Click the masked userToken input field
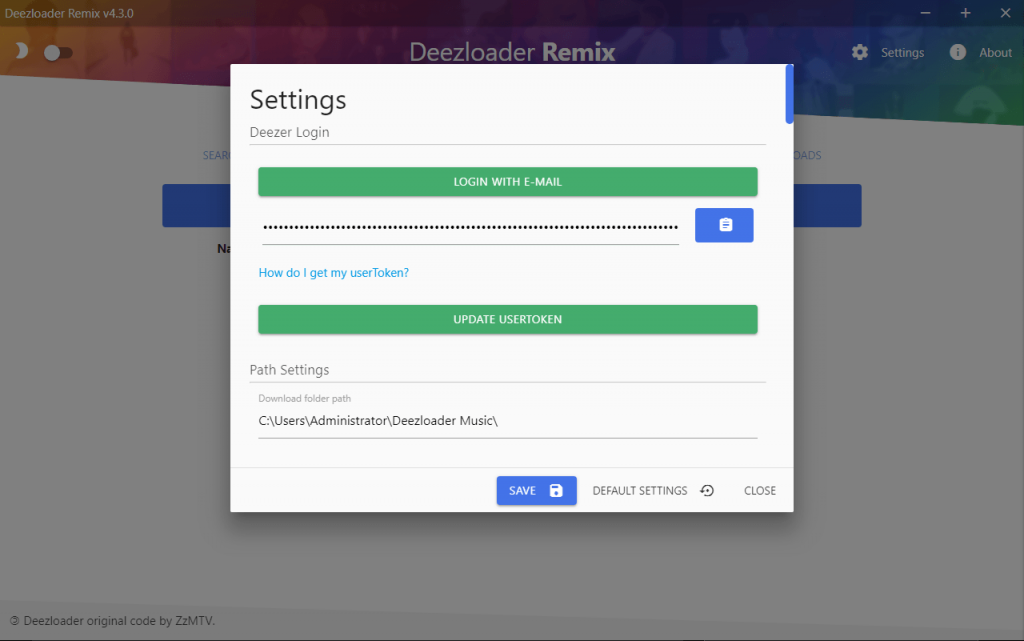This screenshot has height=641, width=1024. tap(470, 227)
